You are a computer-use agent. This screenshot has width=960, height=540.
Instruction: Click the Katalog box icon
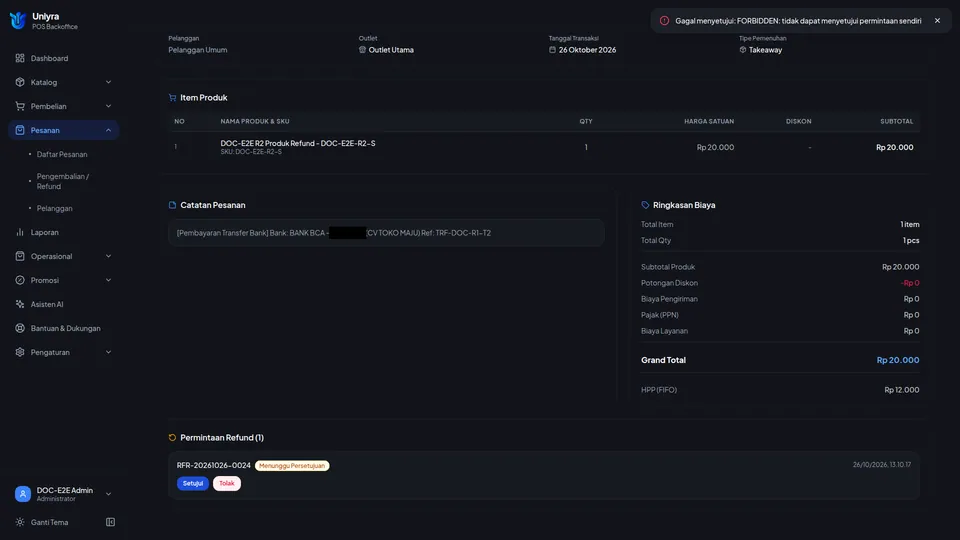tap(20, 82)
